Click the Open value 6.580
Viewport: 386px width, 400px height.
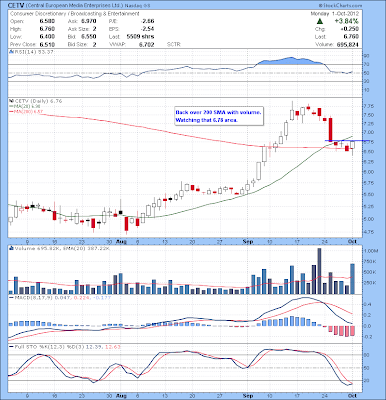pyautogui.click(x=47, y=21)
